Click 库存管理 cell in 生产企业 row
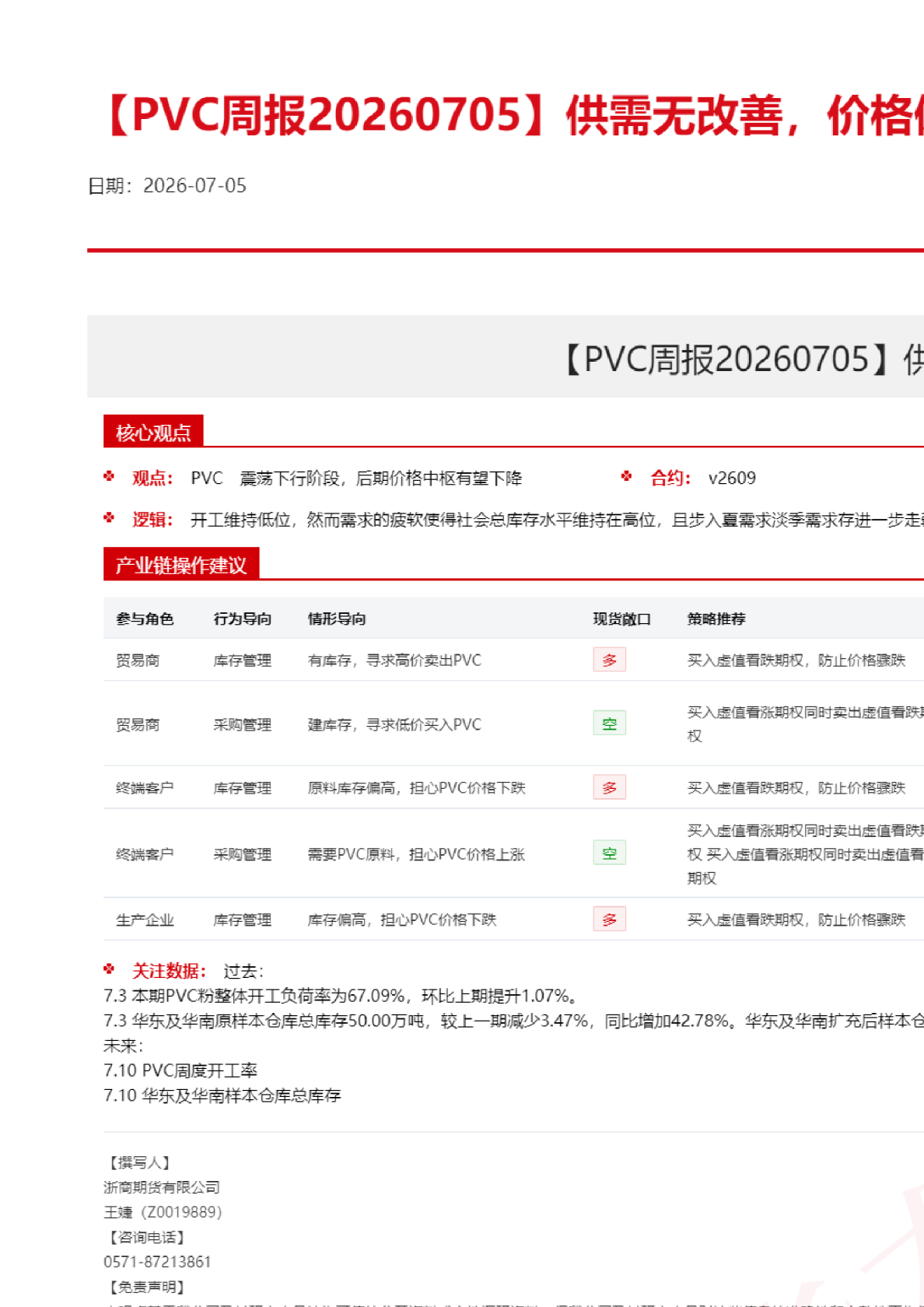Image resolution: width=924 pixels, height=1307 pixels. (x=243, y=920)
